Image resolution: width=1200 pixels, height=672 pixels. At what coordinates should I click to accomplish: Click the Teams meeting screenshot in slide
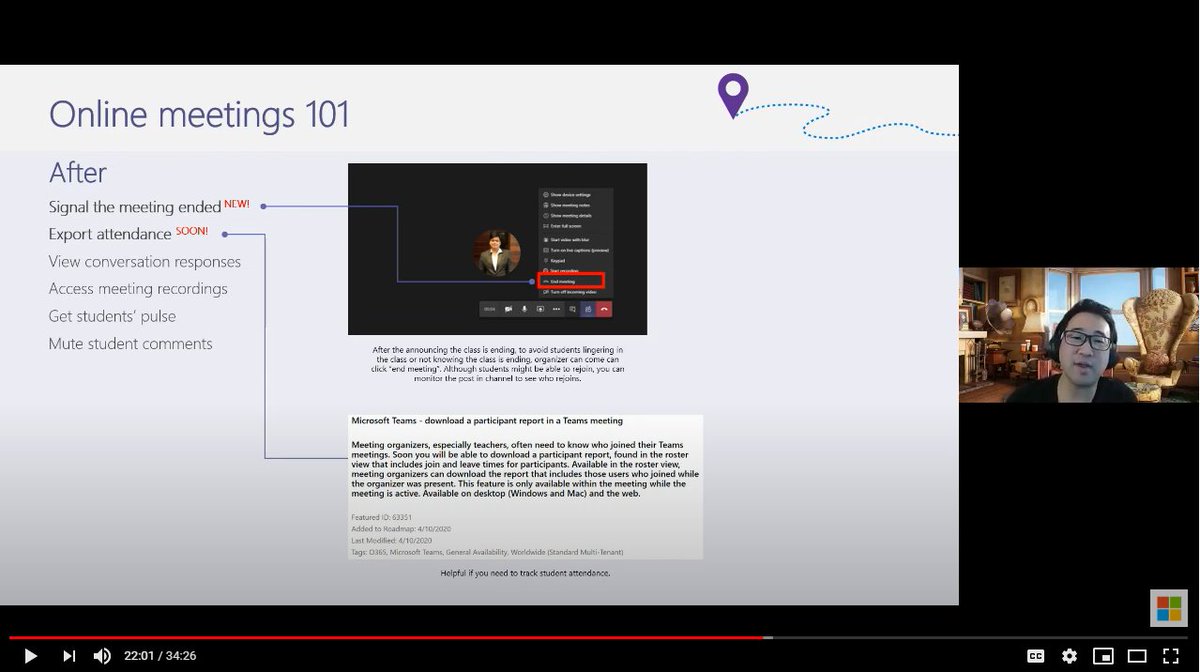[497, 249]
